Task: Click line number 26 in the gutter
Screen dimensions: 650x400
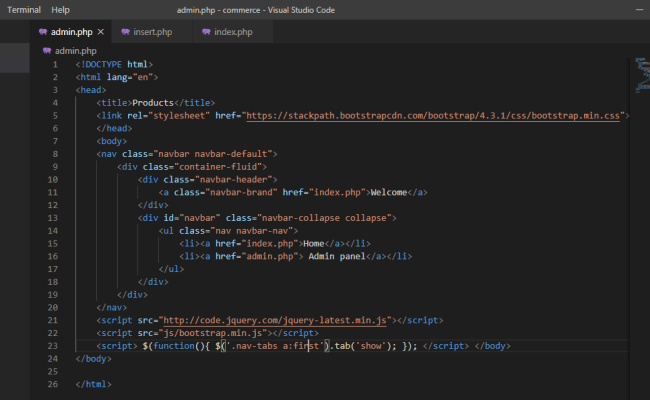Action: click(53, 384)
